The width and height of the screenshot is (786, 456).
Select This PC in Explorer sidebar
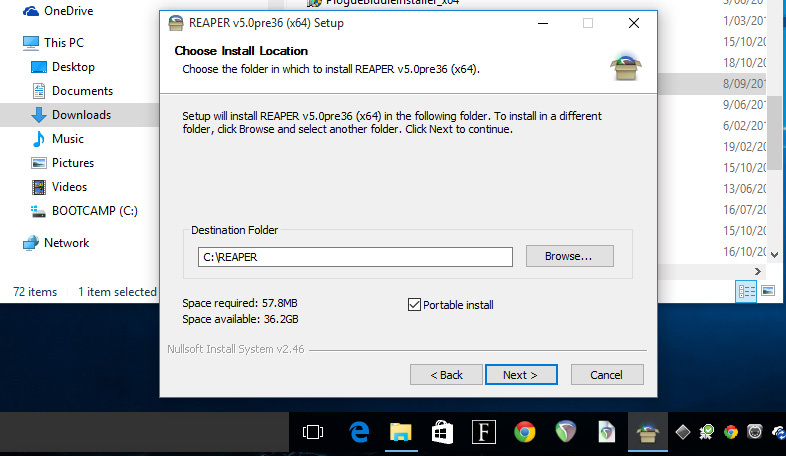[x=53, y=43]
